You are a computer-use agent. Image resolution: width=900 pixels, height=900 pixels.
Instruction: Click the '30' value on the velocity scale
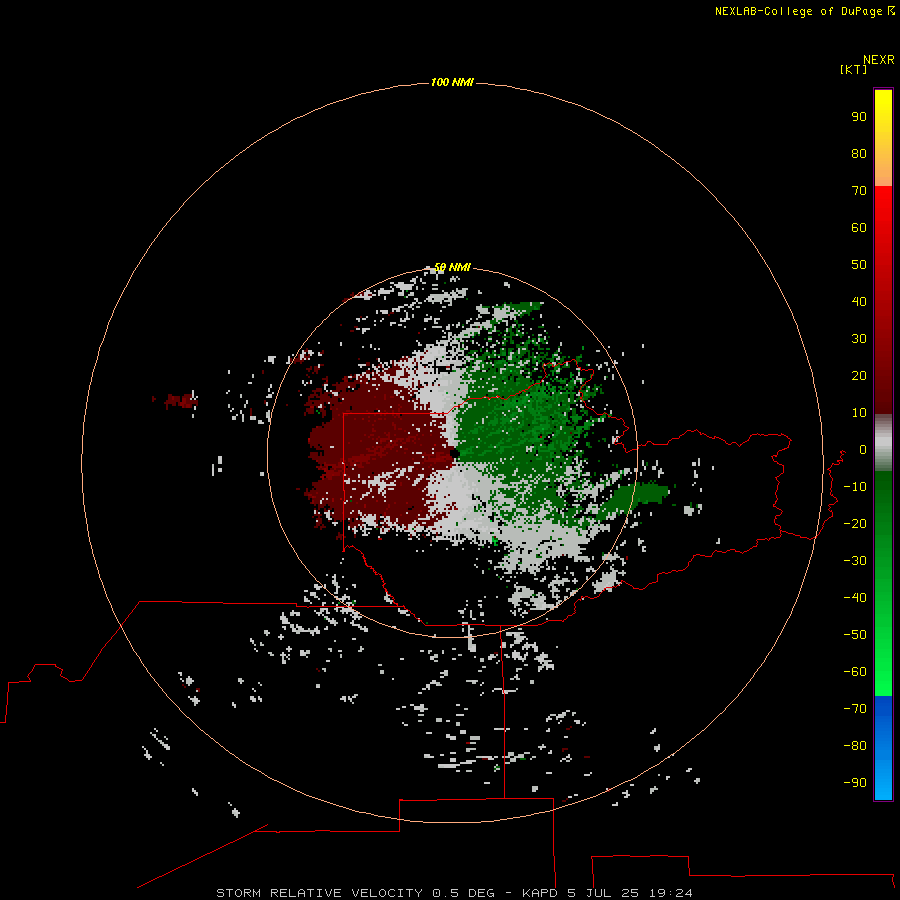point(859,339)
